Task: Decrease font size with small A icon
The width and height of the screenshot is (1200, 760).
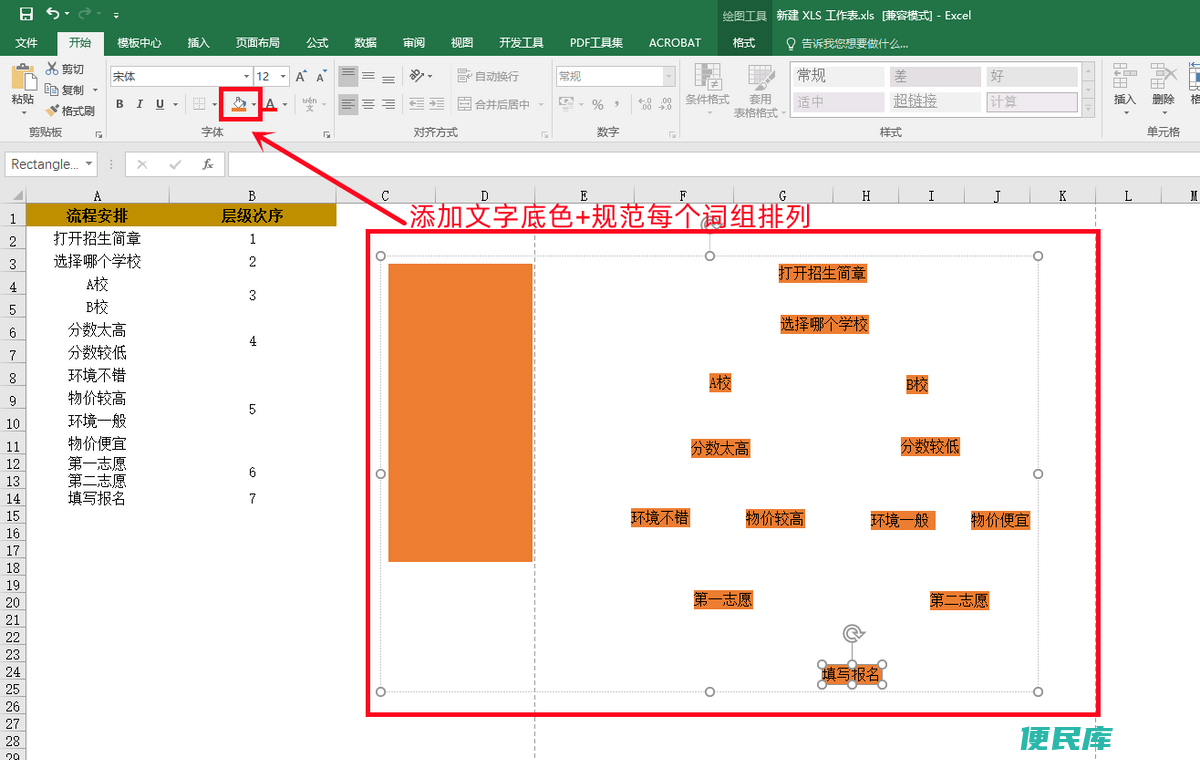Action: pos(321,76)
